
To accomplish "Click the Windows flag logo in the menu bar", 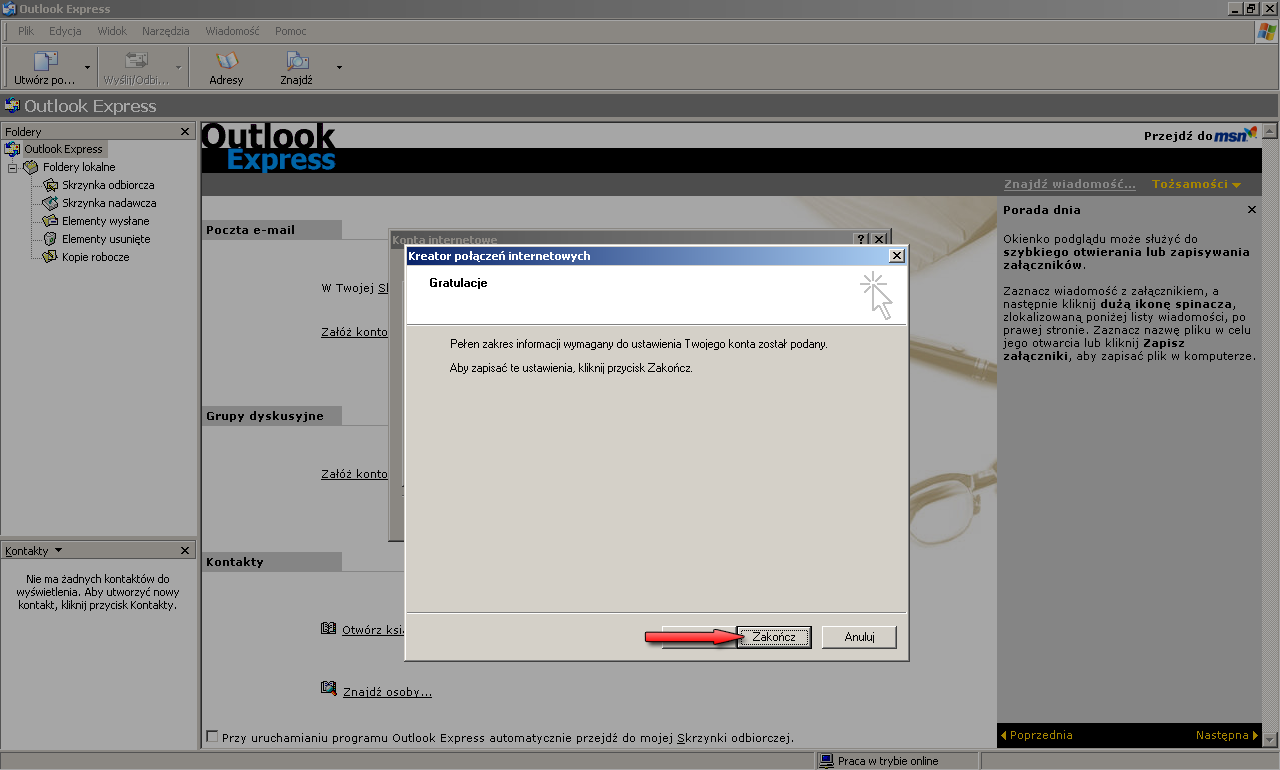I will [x=1266, y=32].
